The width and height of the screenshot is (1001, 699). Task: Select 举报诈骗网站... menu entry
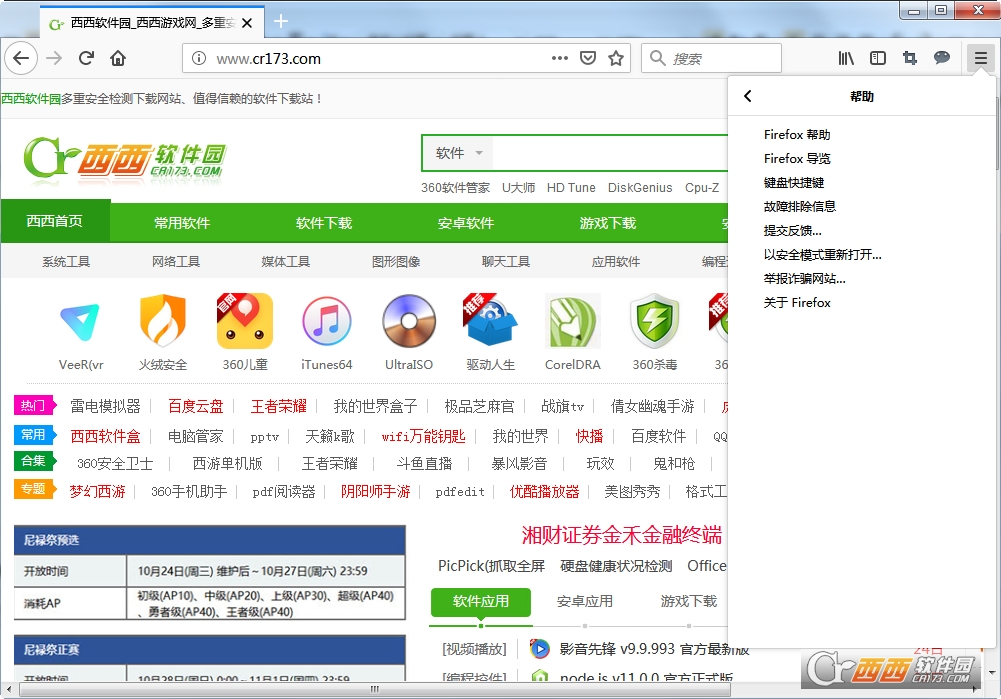click(x=804, y=278)
